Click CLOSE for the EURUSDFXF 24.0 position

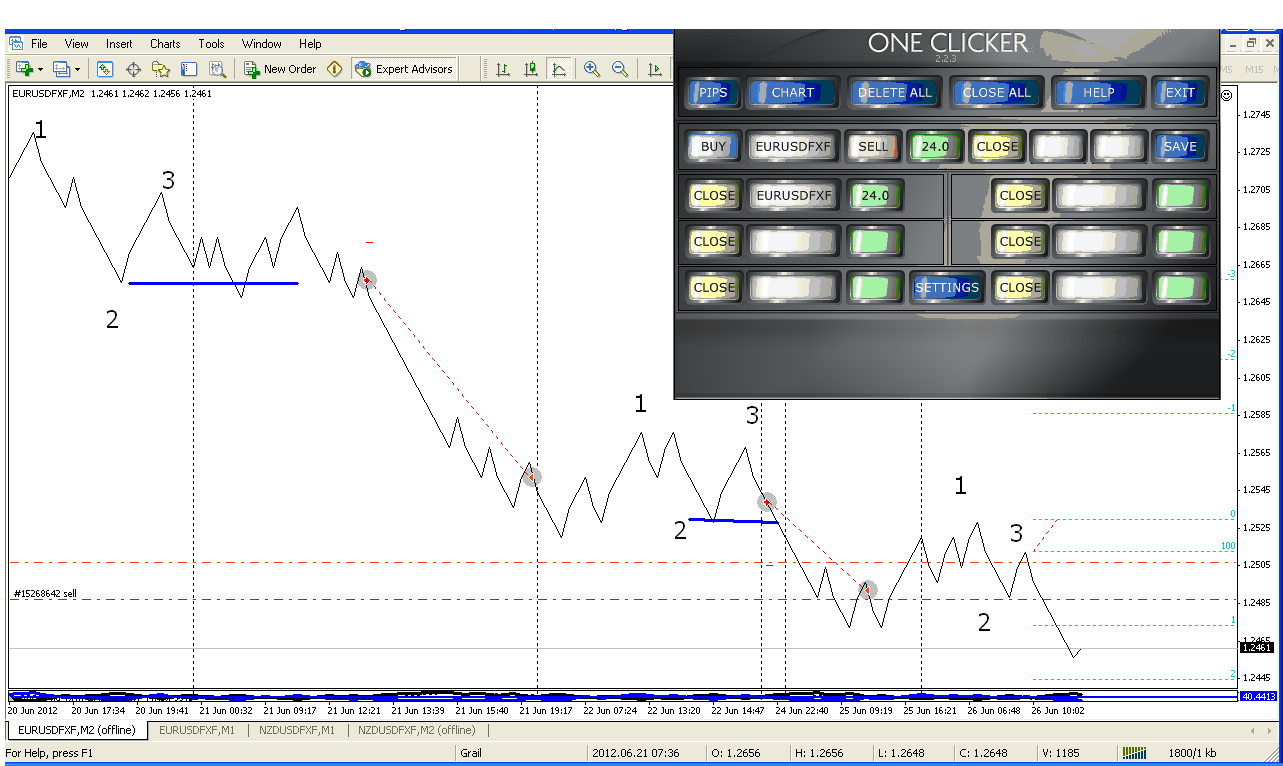(x=713, y=196)
